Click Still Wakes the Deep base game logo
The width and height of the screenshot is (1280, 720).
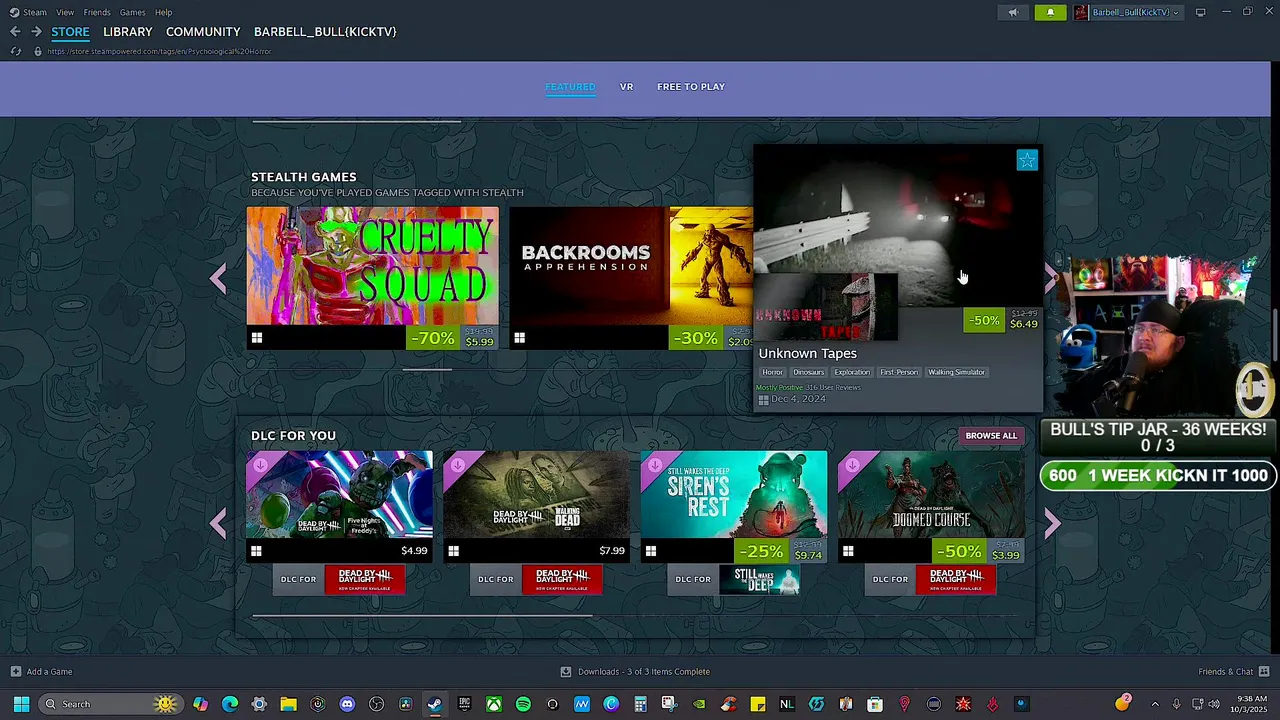pyautogui.click(x=760, y=579)
